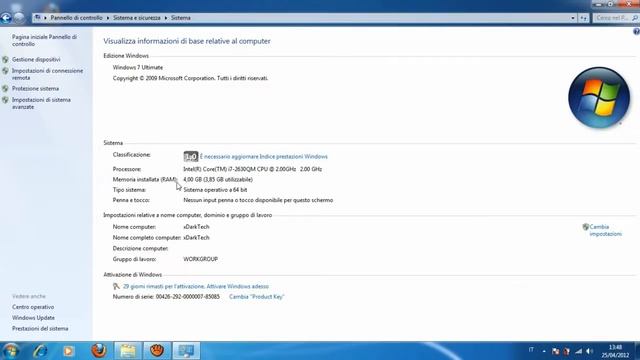Click the Windows logo image
The width and height of the screenshot is (640, 360).
pos(599,98)
